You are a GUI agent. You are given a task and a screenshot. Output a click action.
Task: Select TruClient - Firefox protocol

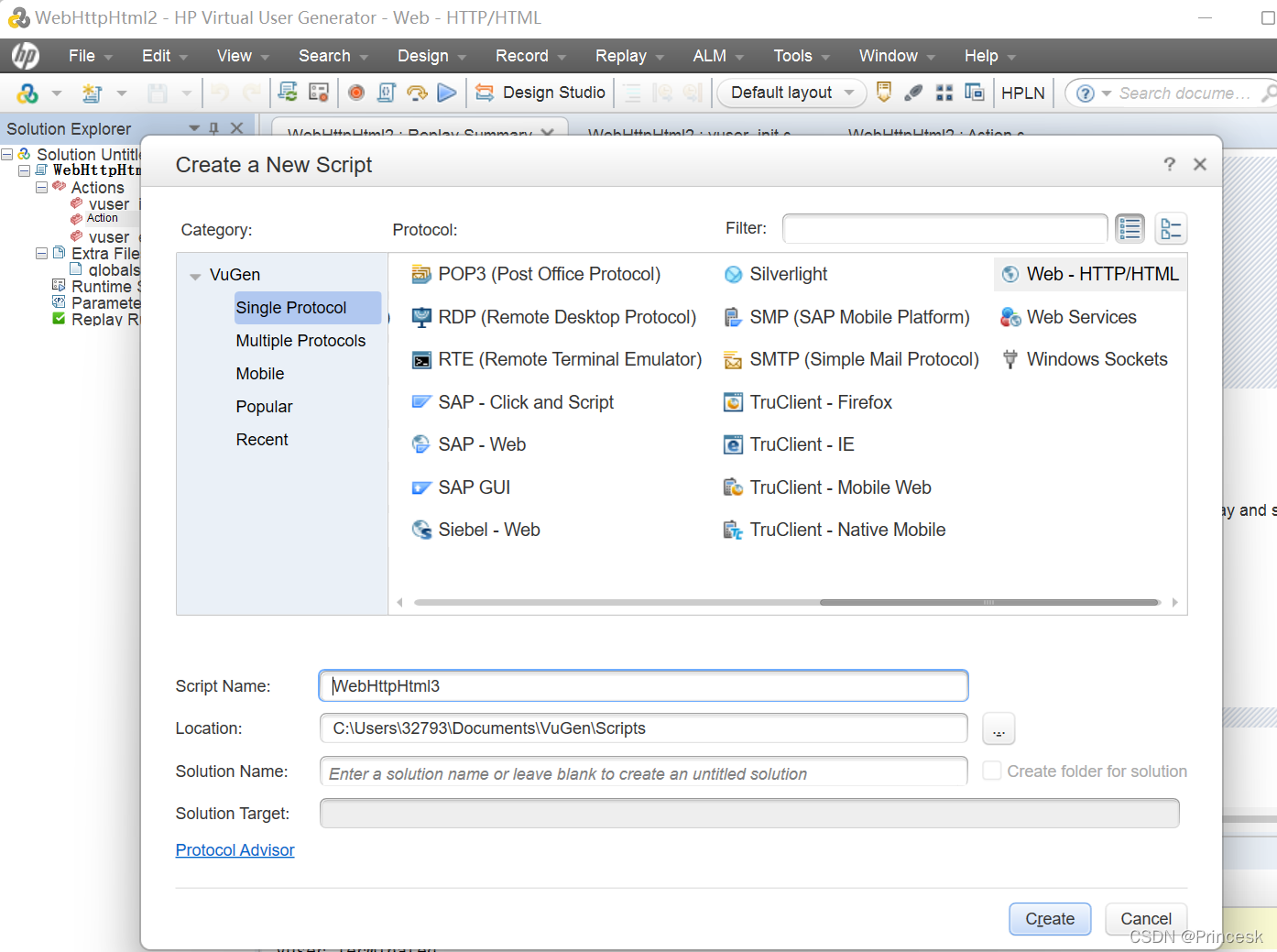tap(808, 402)
